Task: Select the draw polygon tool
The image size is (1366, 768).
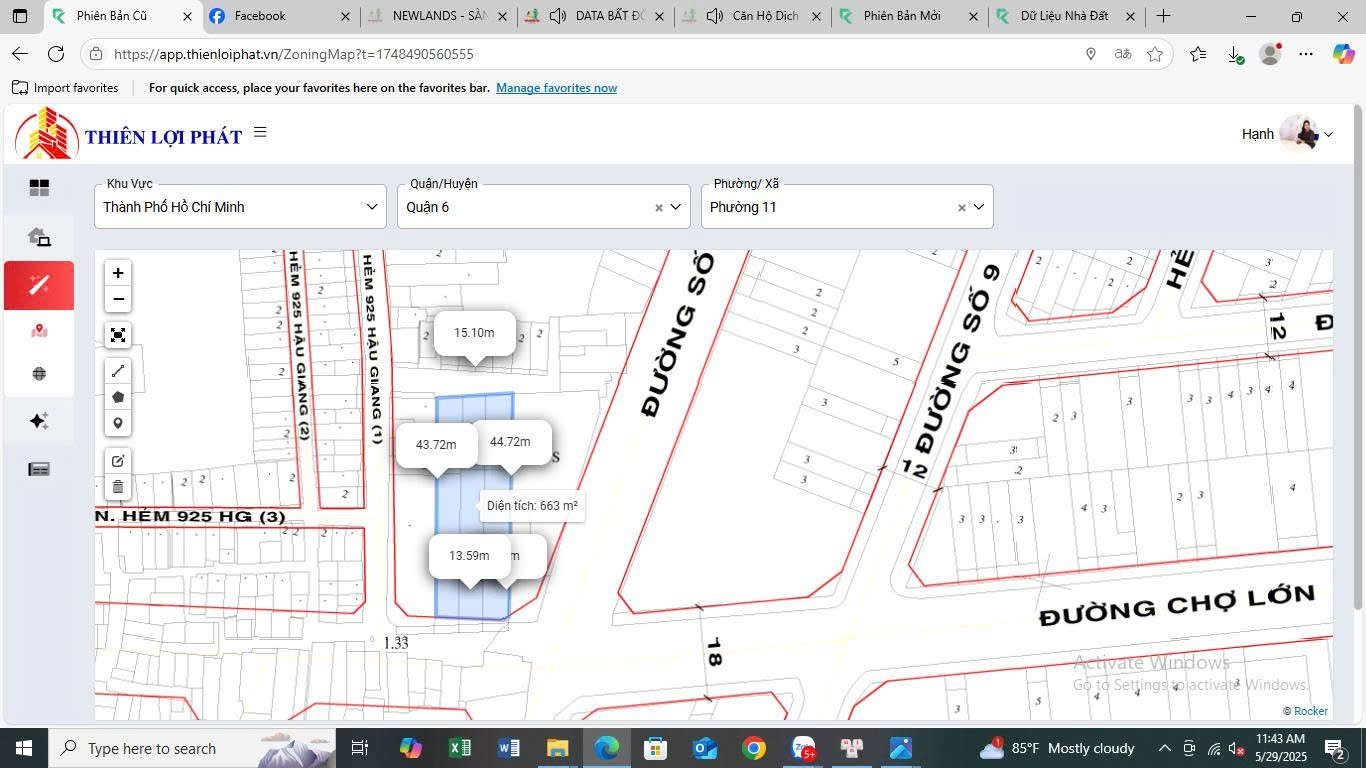Action: [118, 397]
